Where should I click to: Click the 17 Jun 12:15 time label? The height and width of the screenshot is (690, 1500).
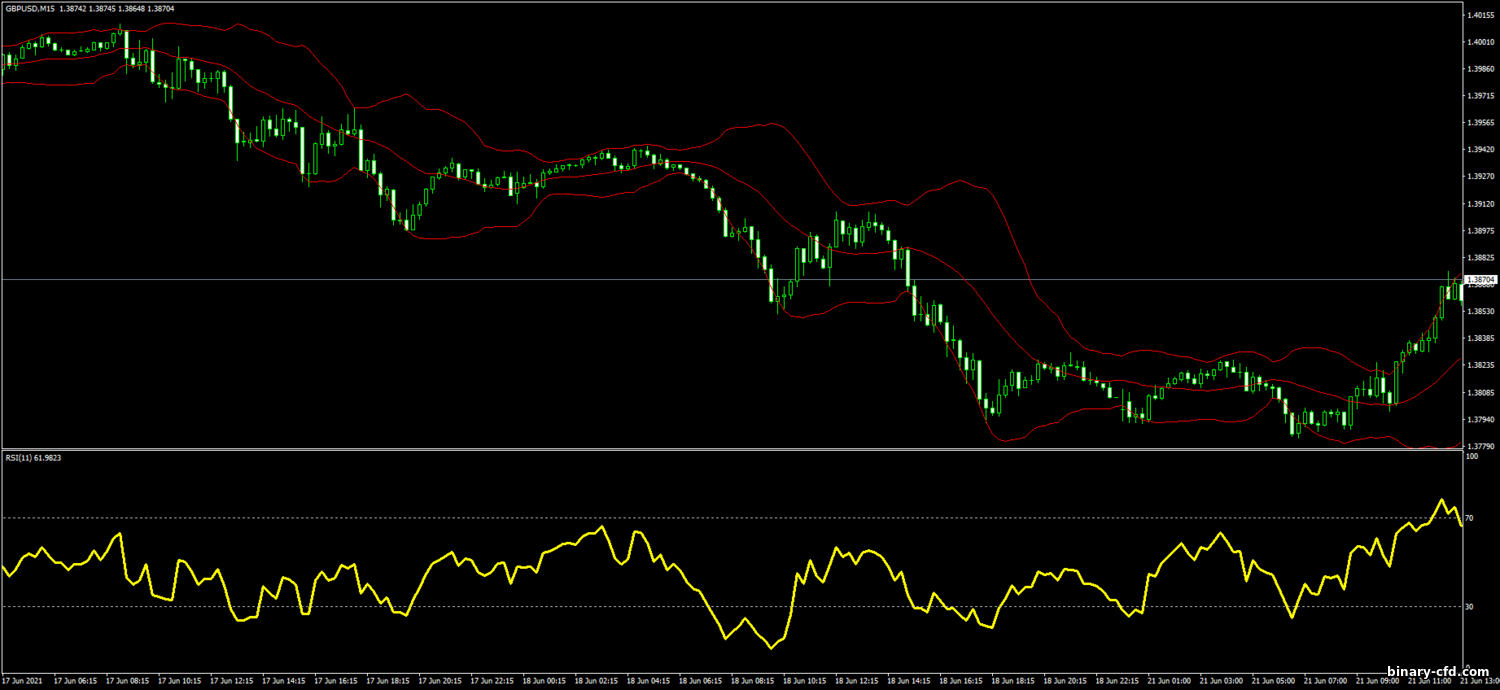230,681
